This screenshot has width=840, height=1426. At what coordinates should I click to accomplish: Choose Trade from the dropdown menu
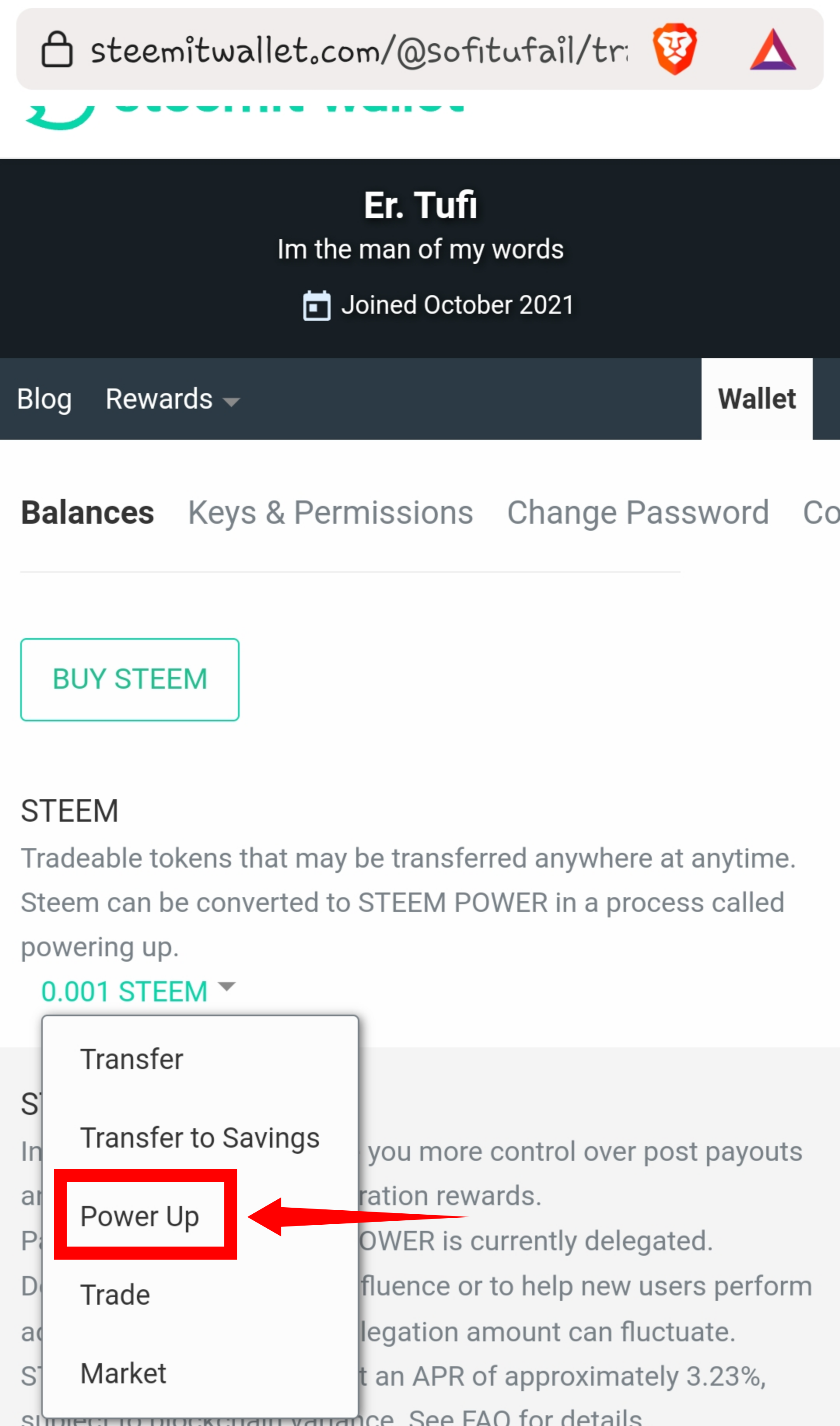click(115, 1295)
